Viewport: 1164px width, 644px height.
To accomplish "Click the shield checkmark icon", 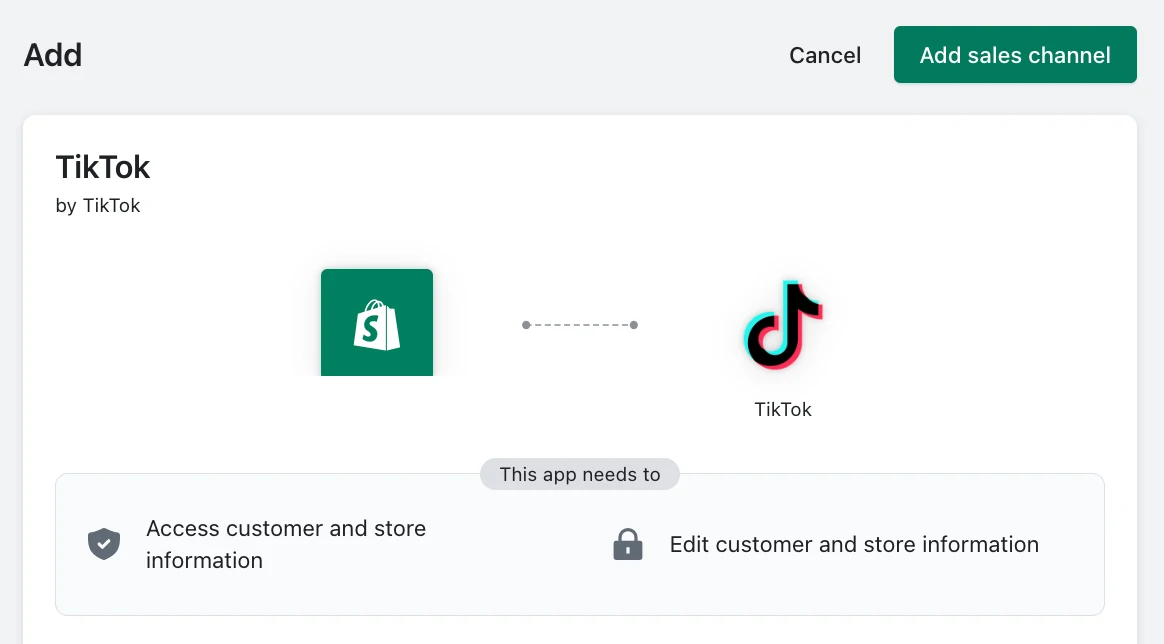I will pyautogui.click(x=104, y=544).
